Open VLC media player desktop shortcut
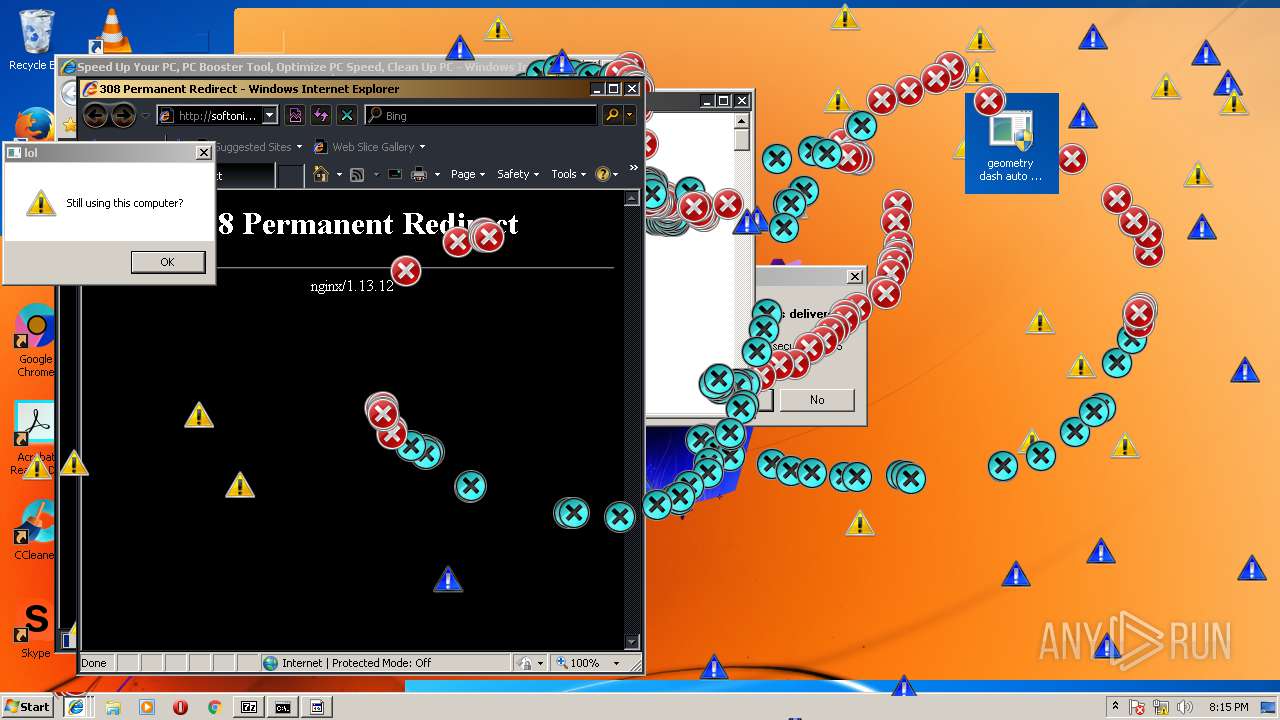The width and height of the screenshot is (1280, 720). 112,30
